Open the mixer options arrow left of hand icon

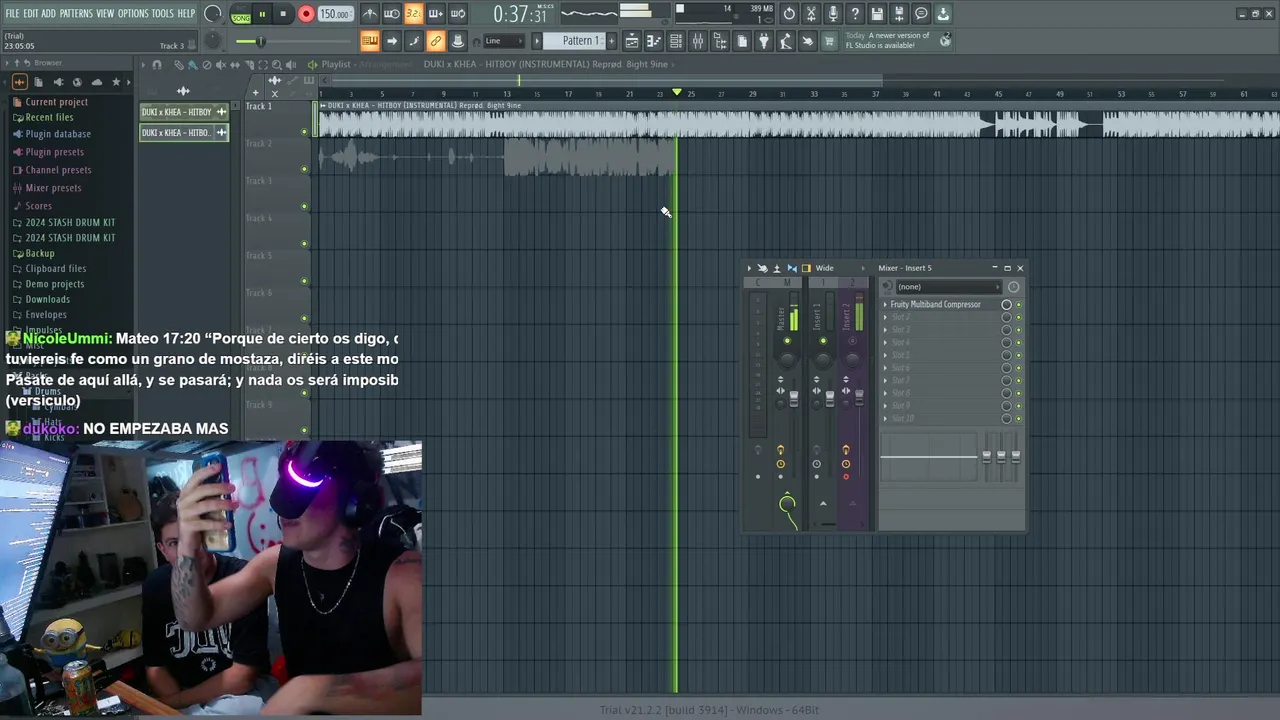pyautogui.click(x=749, y=268)
